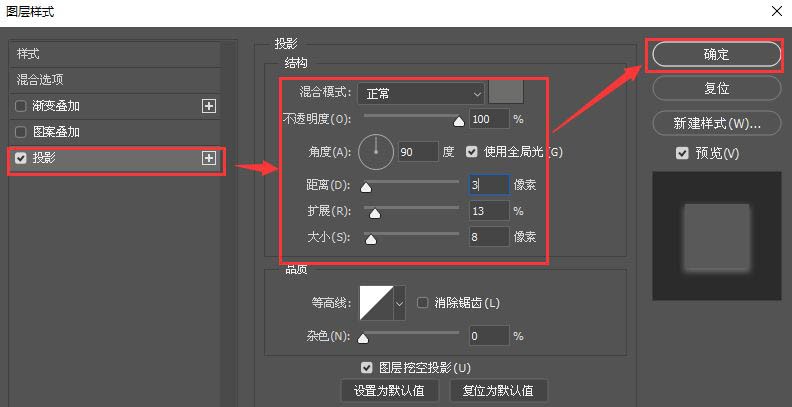Turn off the 预览 checkbox
The height and width of the screenshot is (407, 792).
pyautogui.click(x=682, y=153)
